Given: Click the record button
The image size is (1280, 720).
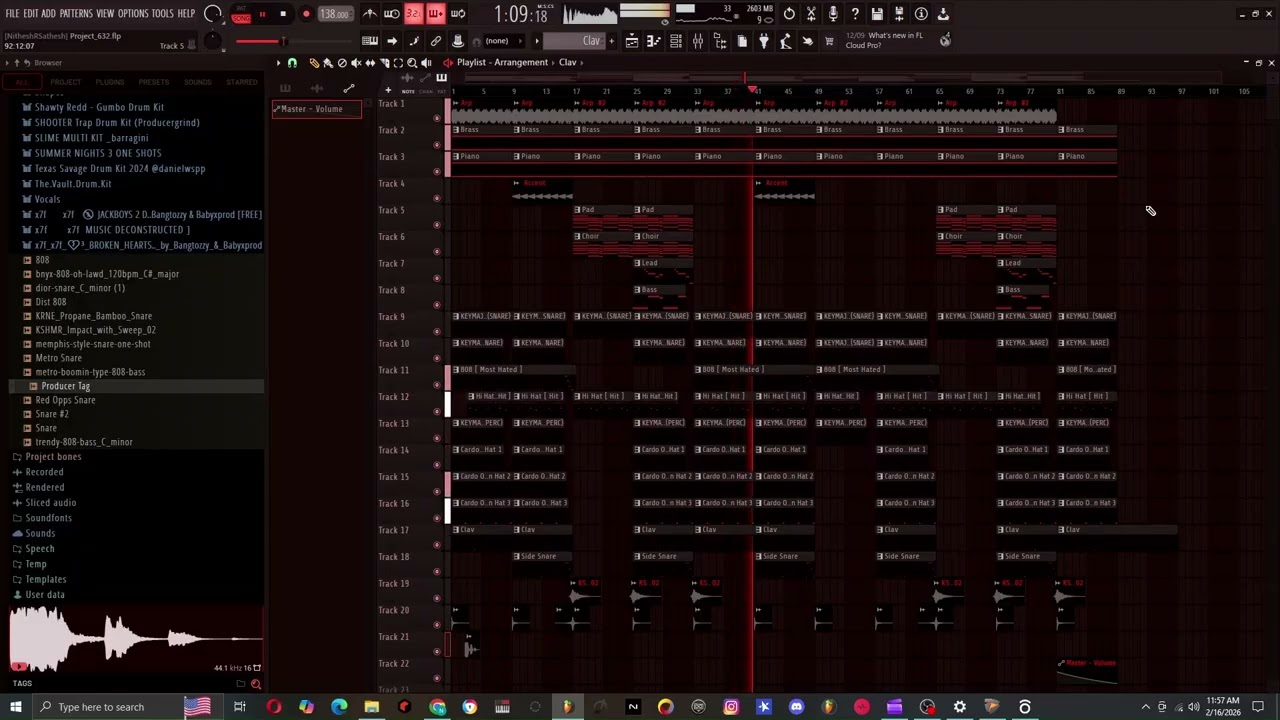Looking at the screenshot, I should click(306, 14).
